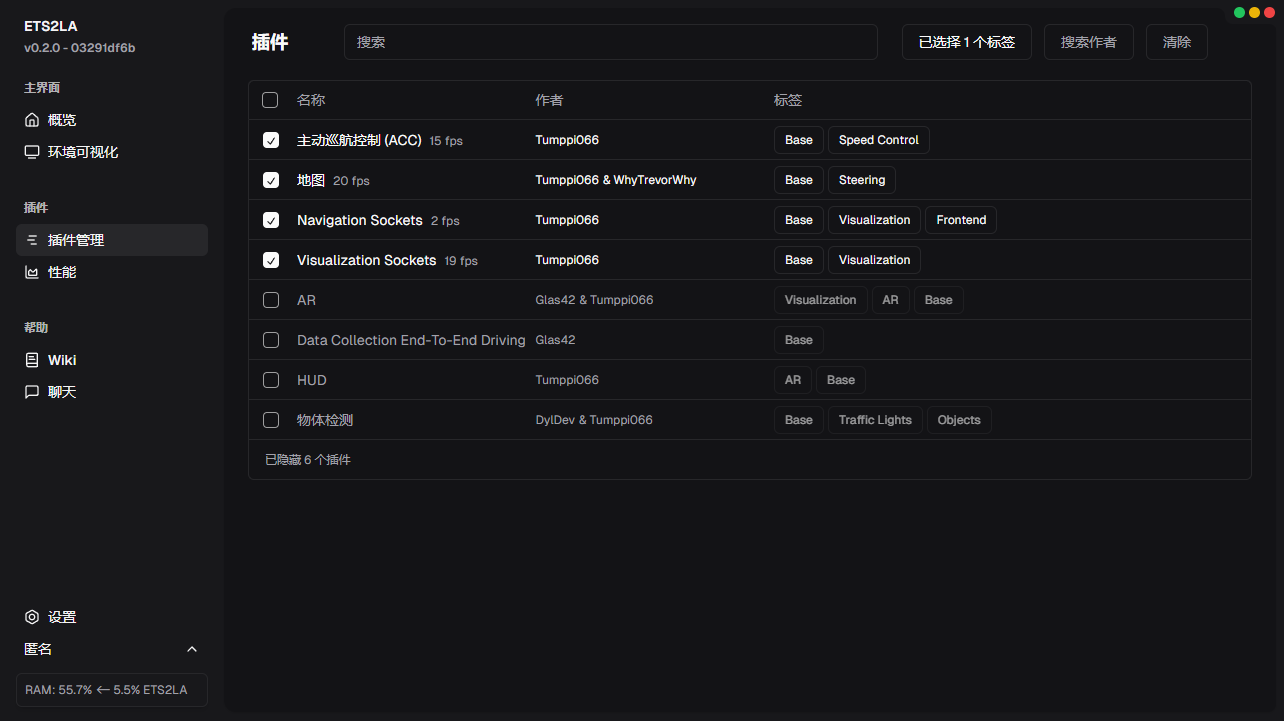The image size is (1284, 721).
Task: Uncheck the 地图 plugin checkbox
Action: (271, 180)
